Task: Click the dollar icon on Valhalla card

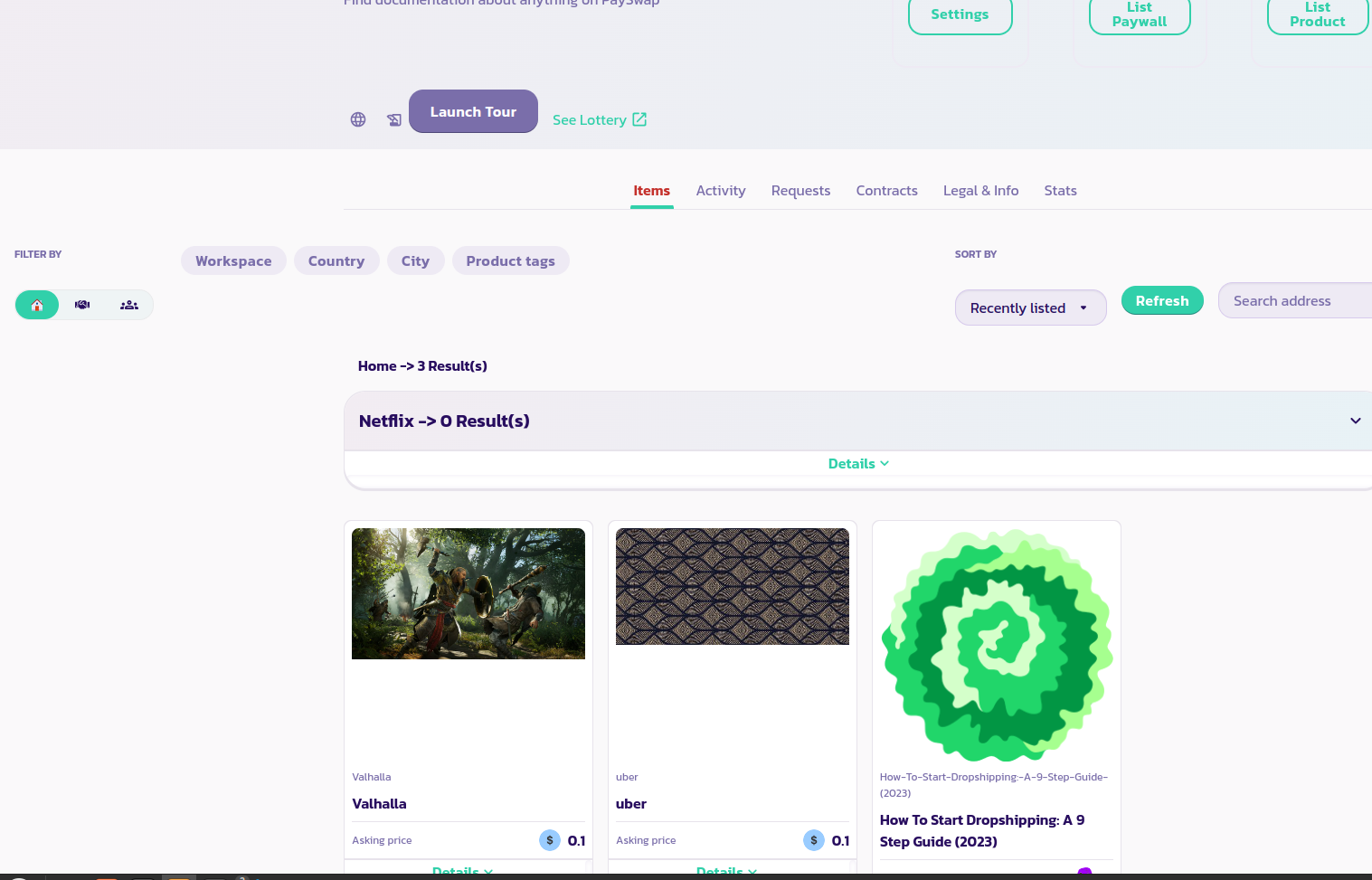Action: tap(550, 840)
